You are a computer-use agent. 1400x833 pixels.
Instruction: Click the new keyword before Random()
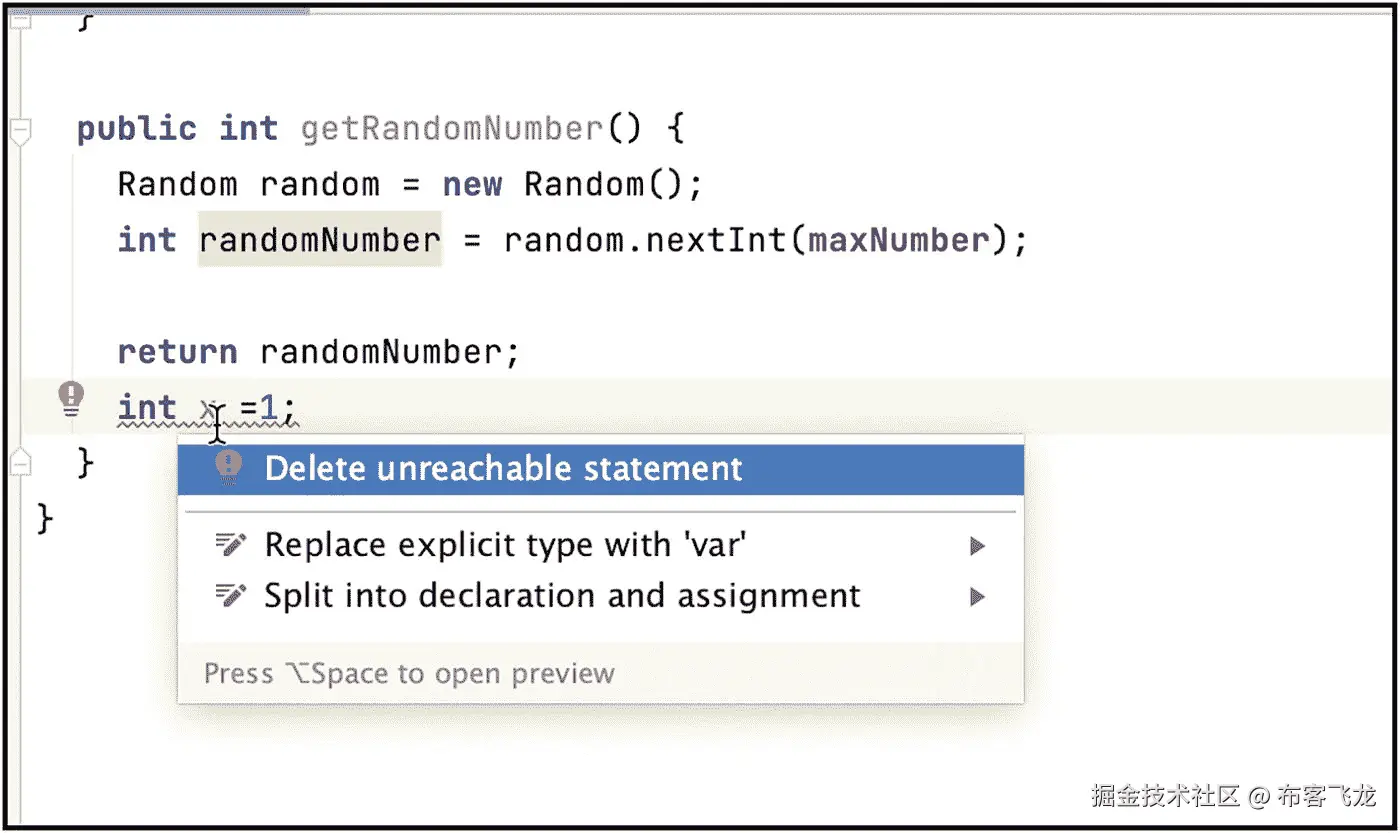tap(472, 185)
